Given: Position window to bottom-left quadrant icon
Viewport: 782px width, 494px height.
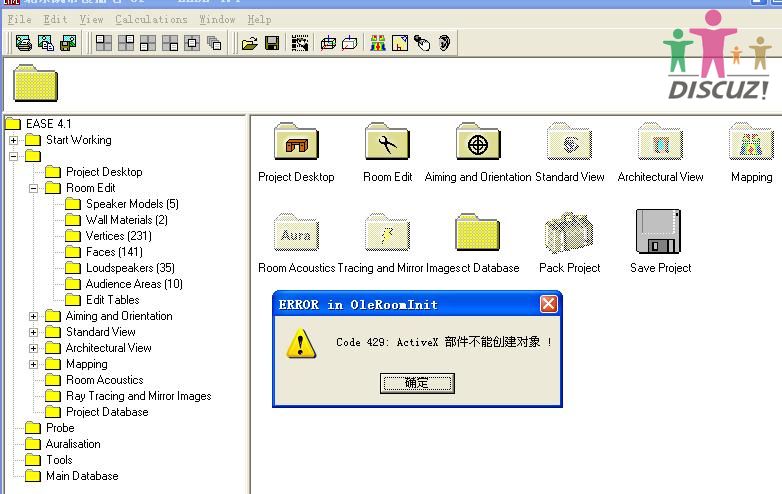Looking at the screenshot, I should pos(148,43).
